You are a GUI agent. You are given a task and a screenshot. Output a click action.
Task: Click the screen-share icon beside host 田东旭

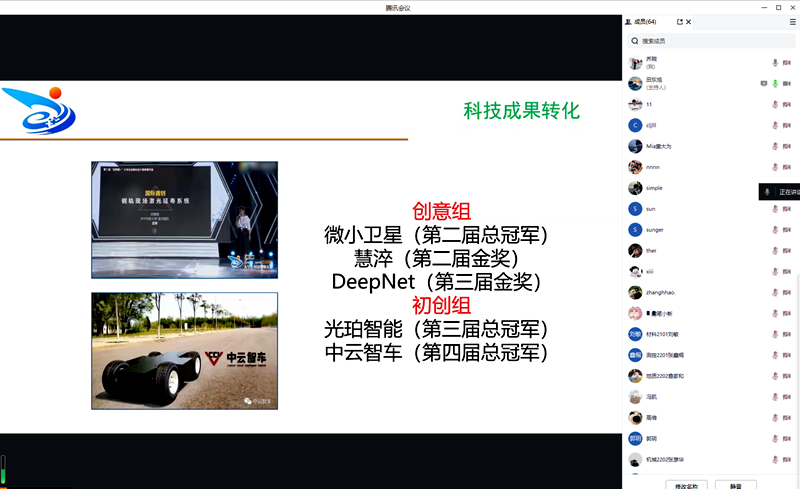coord(764,83)
